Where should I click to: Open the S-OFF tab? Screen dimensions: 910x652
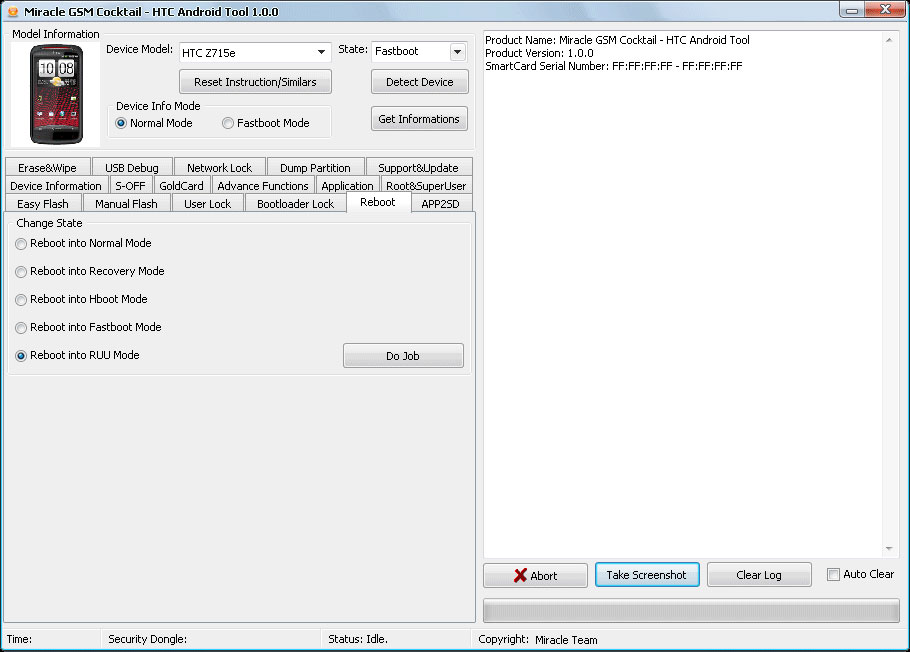click(x=130, y=186)
